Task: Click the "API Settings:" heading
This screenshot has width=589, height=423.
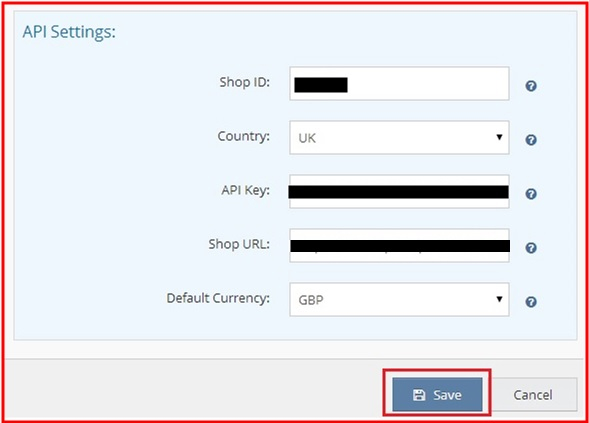Action: [x=69, y=32]
